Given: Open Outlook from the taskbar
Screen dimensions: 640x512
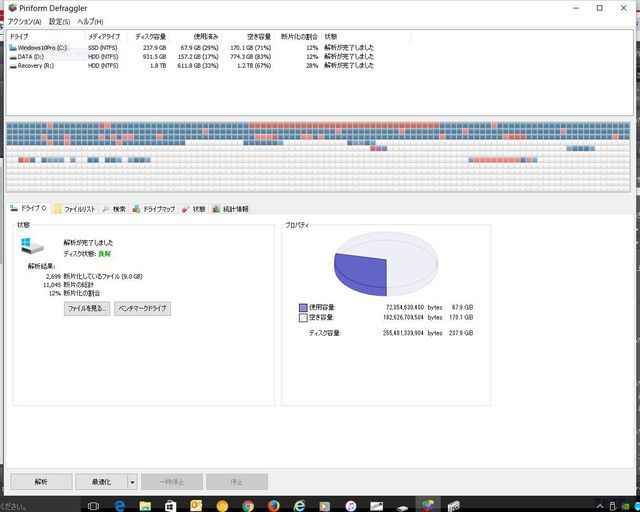Looking at the screenshot, I should click(197, 506).
